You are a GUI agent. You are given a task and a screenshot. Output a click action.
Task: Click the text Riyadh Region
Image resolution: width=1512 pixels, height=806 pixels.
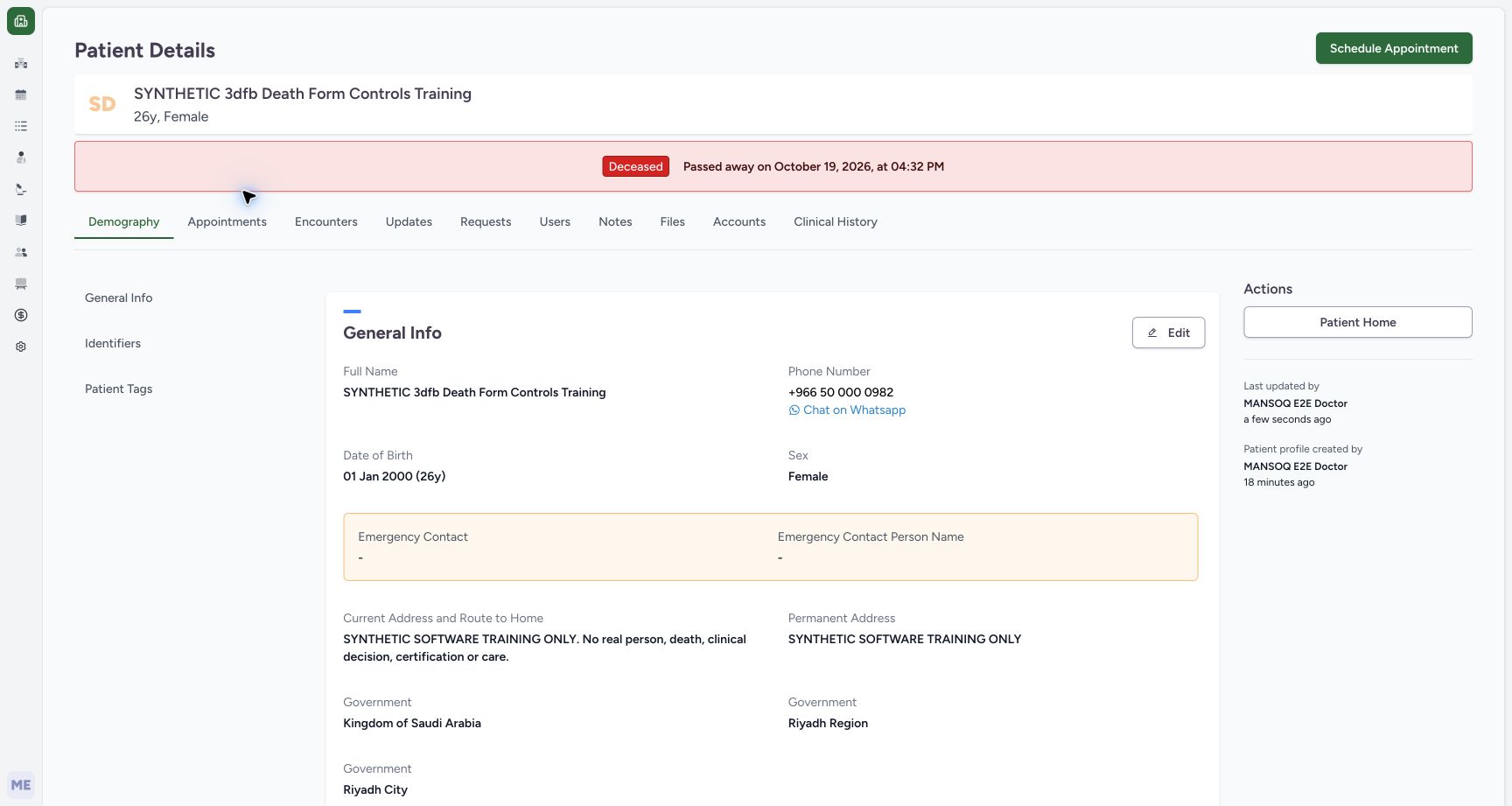[828, 723]
